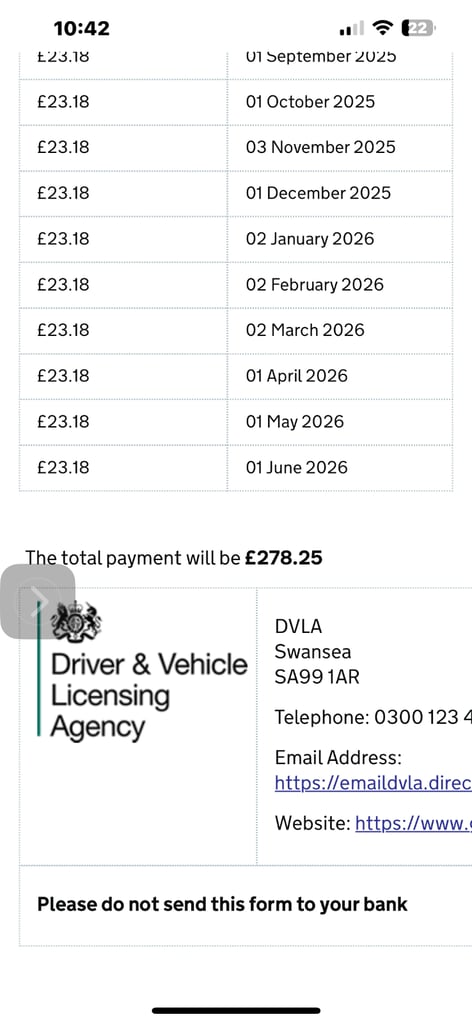
Task: Select the 02 January 2026 date cell
Action: click(339, 239)
